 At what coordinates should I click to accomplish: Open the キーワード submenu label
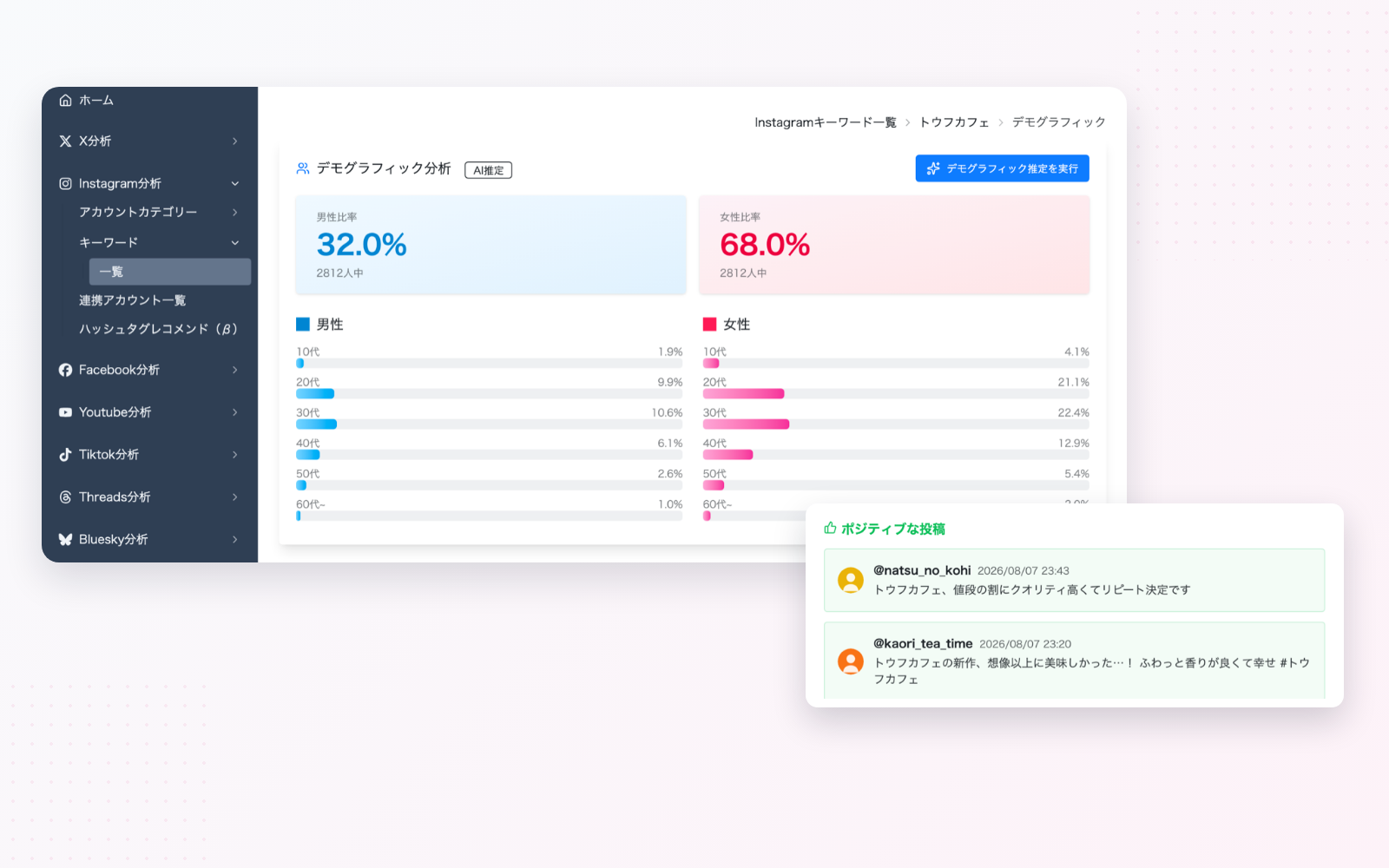[109, 242]
